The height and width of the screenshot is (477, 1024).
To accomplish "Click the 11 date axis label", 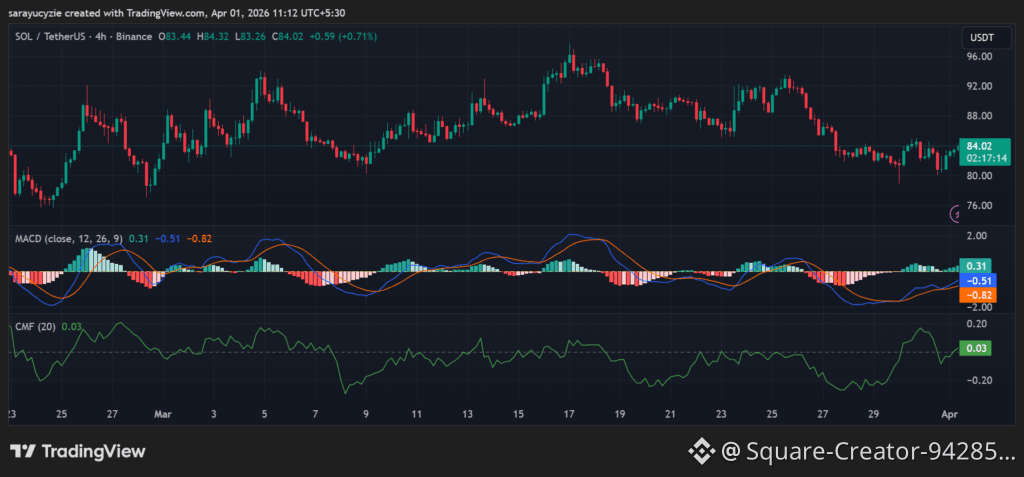I will point(417,414).
